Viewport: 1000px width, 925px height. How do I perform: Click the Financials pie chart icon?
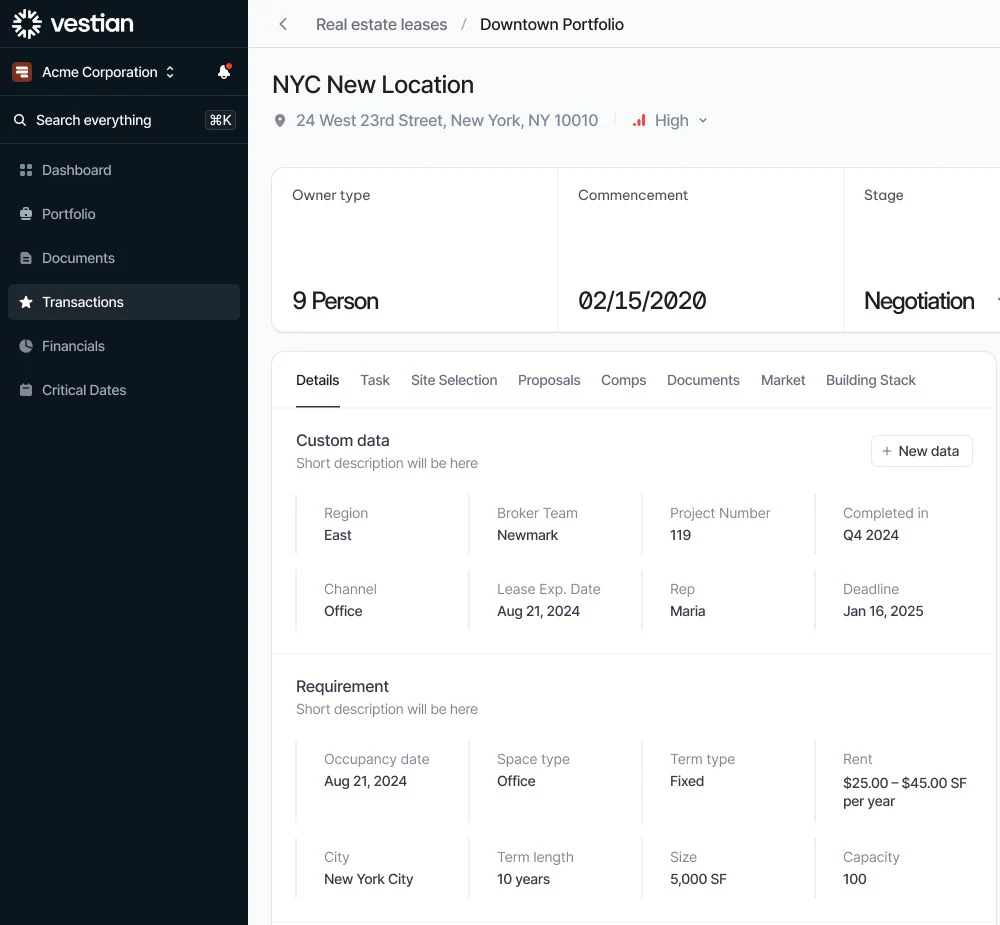point(26,346)
